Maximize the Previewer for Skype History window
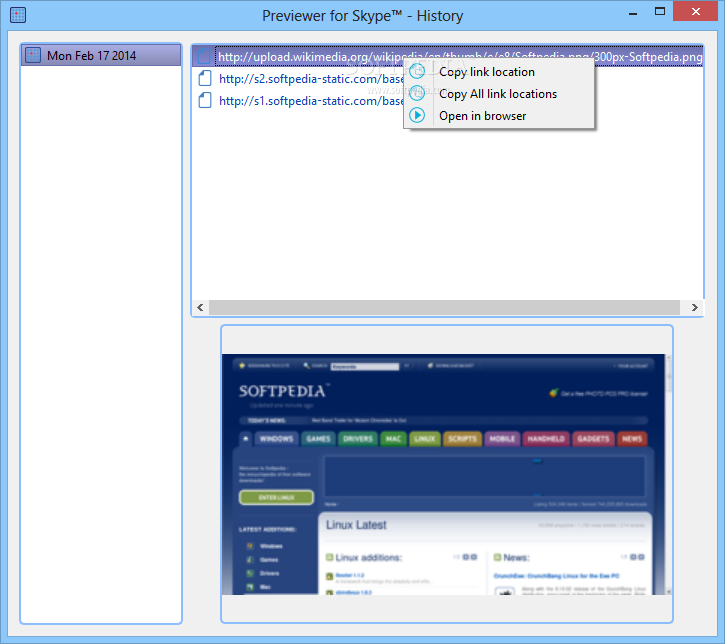The image size is (725, 644). [x=660, y=12]
